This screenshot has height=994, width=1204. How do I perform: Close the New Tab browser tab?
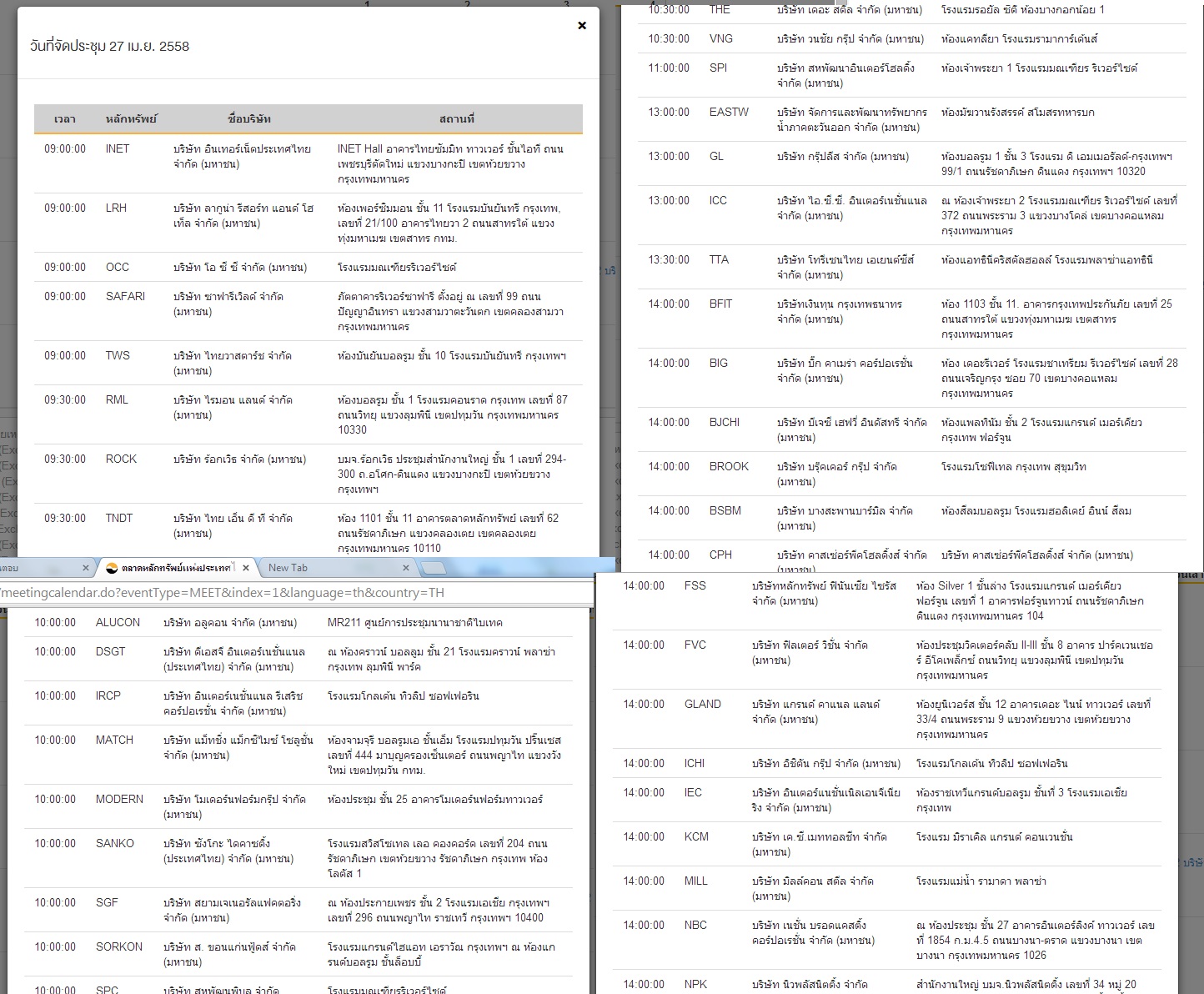[x=406, y=568]
